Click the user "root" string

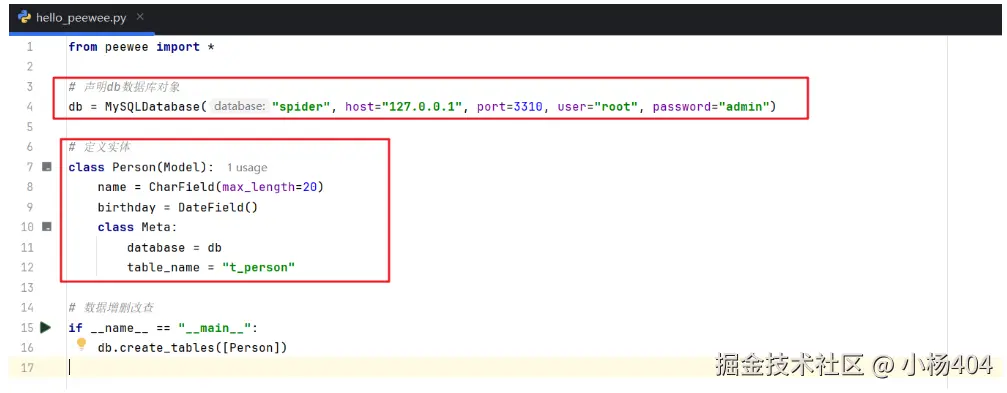(617, 107)
